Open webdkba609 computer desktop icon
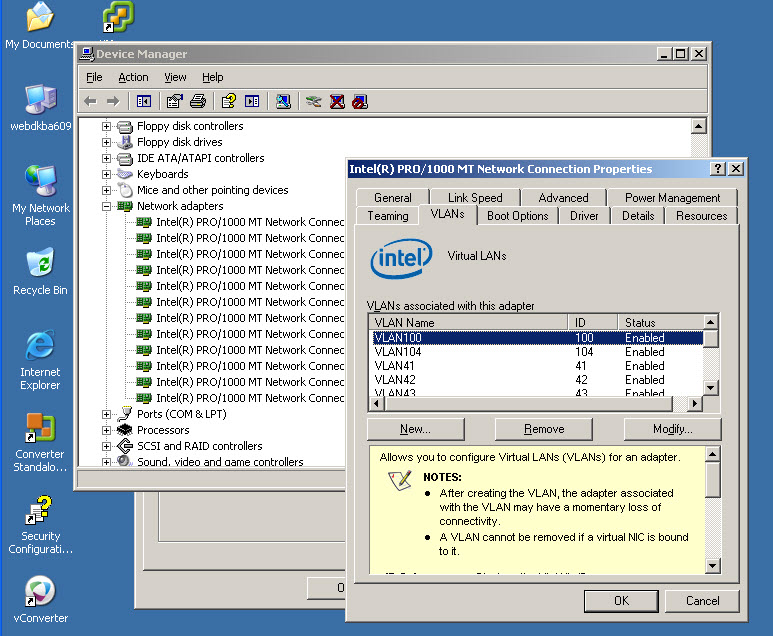Image resolution: width=773 pixels, height=636 pixels. pyautogui.click(x=41, y=107)
